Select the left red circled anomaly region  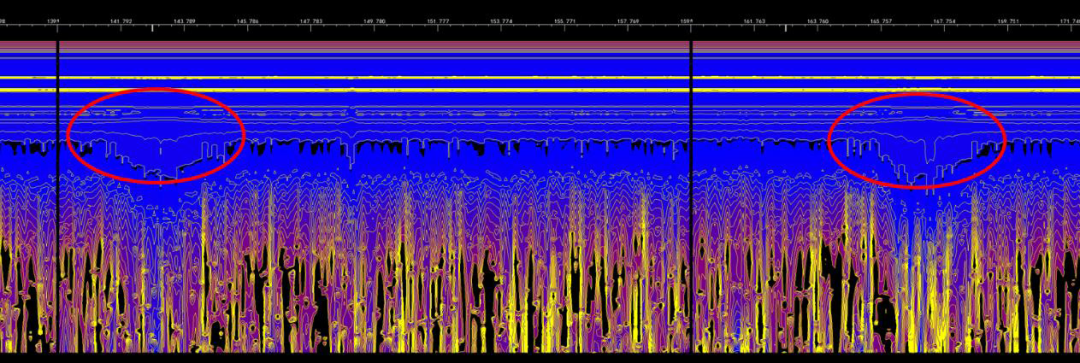click(x=156, y=136)
